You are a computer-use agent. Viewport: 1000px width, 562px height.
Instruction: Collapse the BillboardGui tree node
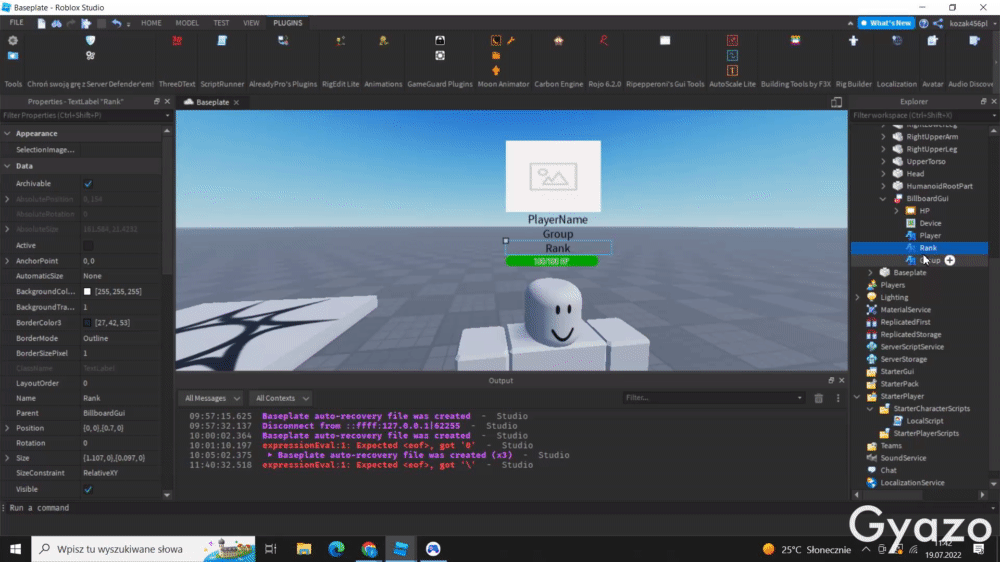pyautogui.click(x=883, y=198)
